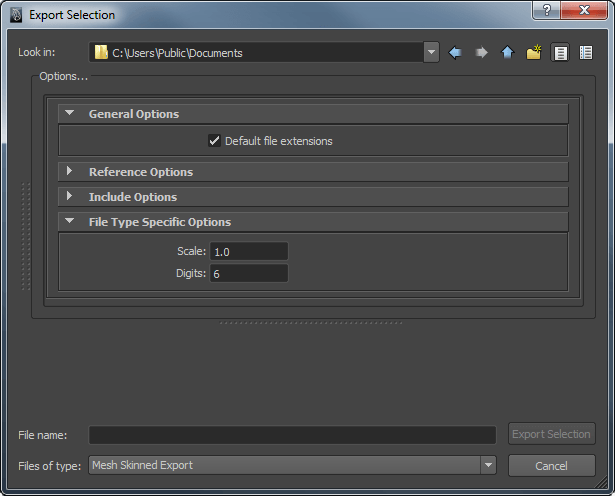
Task: Open the Look in path dropdown arrow
Action: 431,52
